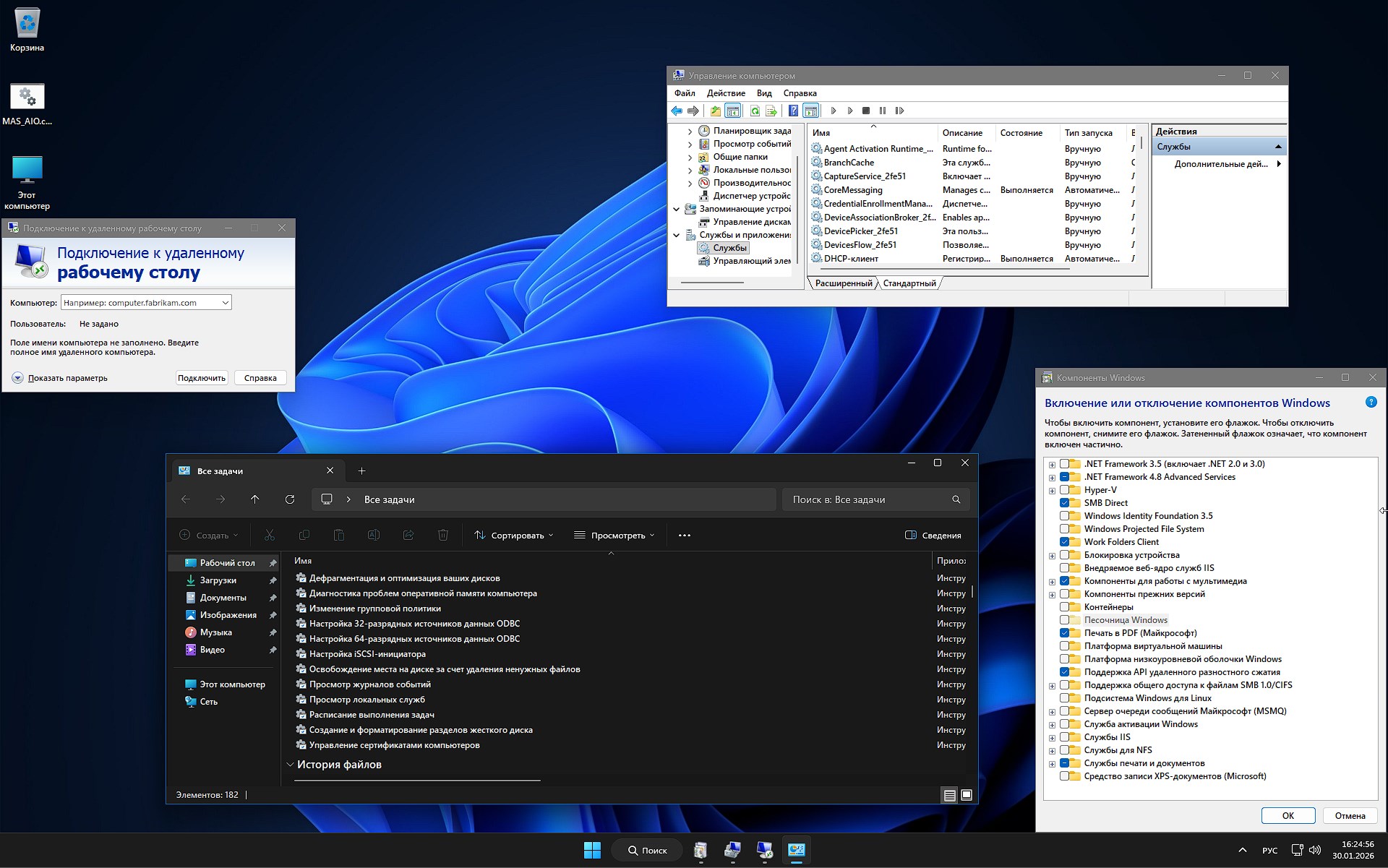Uncheck the SMB Direct component
Viewport: 1388px width, 868px height.
click(1065, 503)
